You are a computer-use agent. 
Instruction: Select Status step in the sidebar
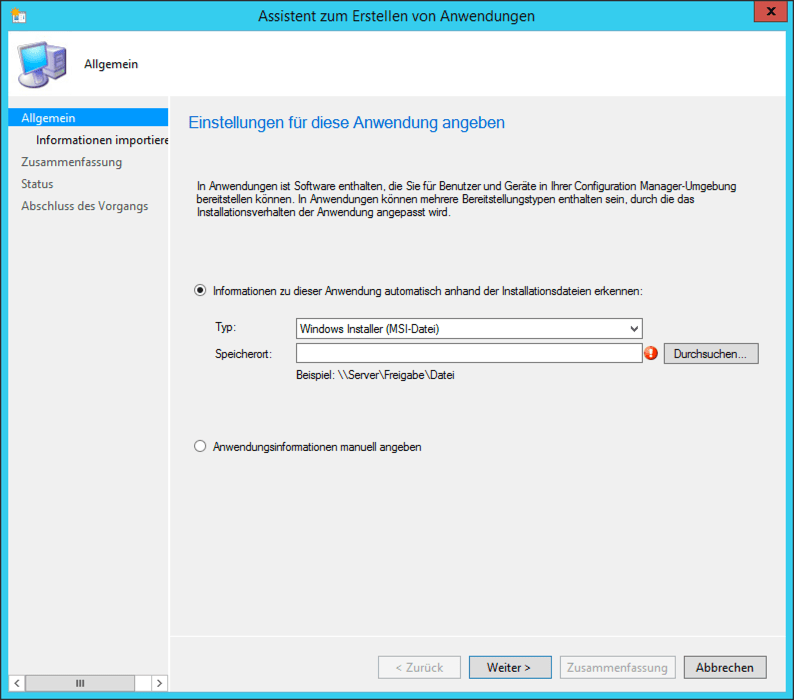point(37,184)
